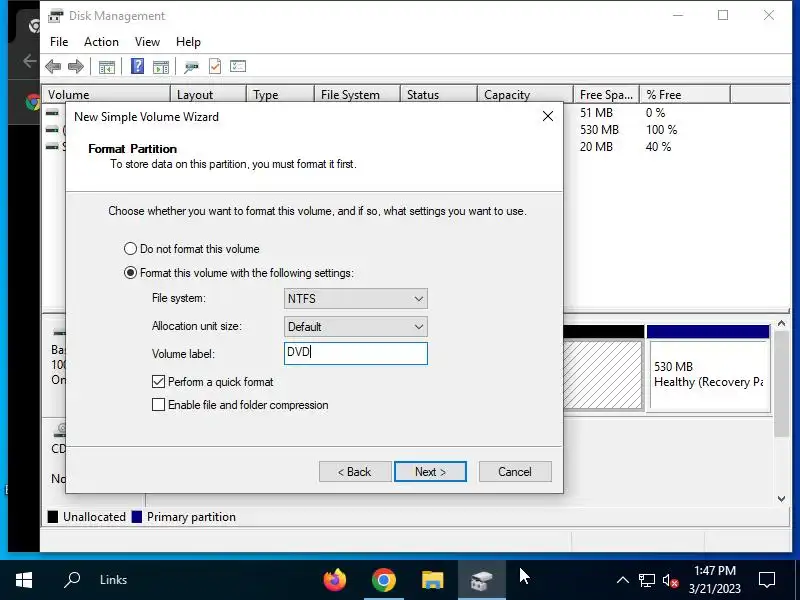This screenshot has height=600, width=800.
Task: Click the Unallocated black legend swatch
Action: coord(53,517)
